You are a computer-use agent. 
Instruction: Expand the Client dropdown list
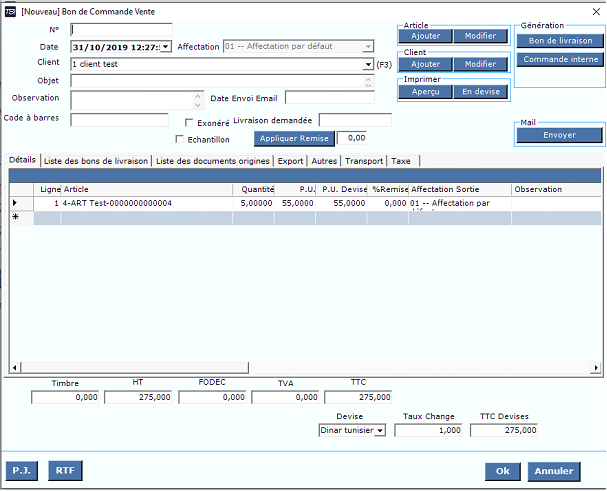pyautogui.click(x=369, y=64)
